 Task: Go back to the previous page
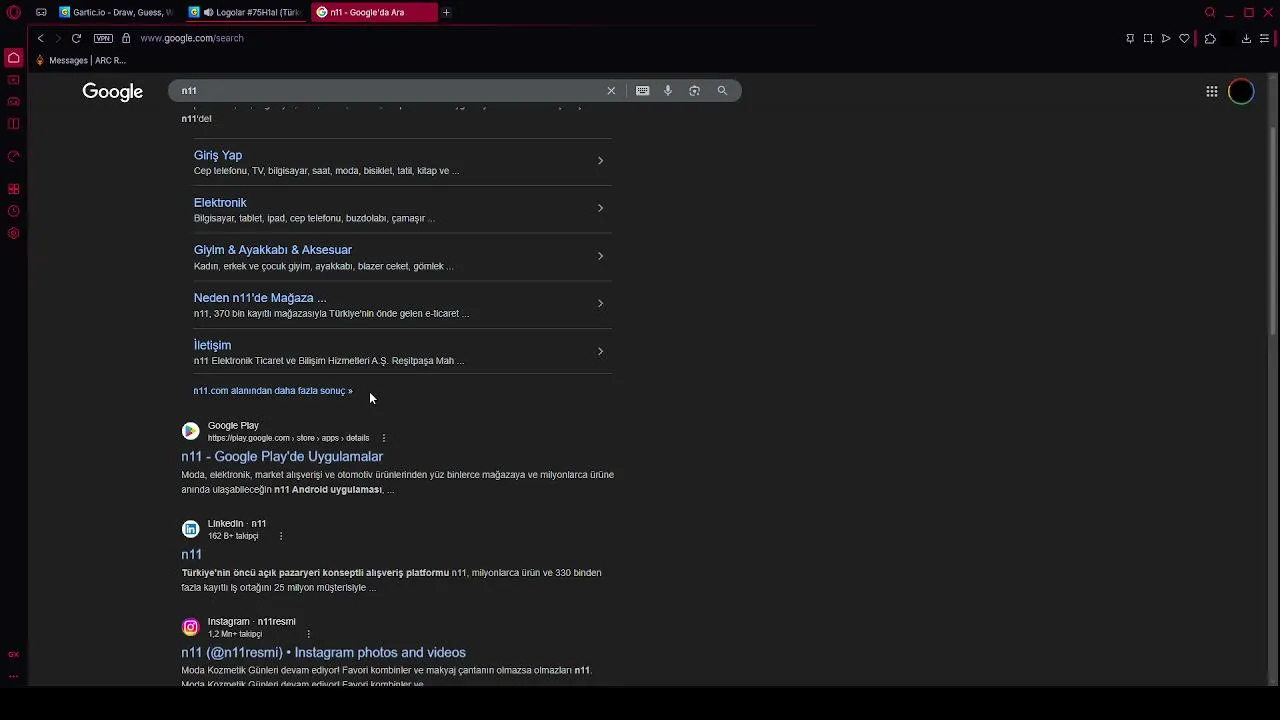[x=40, y=38]
